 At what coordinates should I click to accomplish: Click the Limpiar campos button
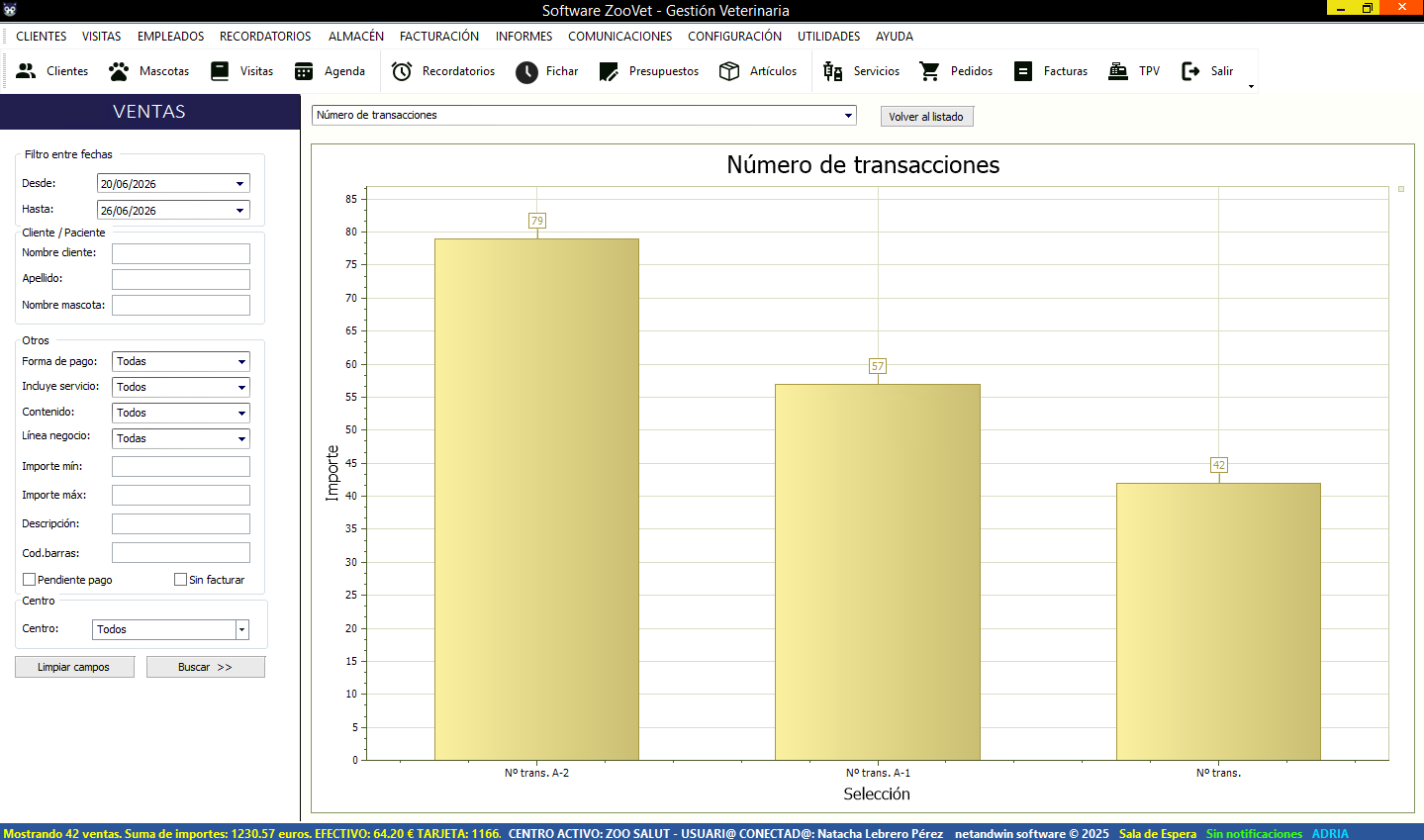[x=74, y=667]
